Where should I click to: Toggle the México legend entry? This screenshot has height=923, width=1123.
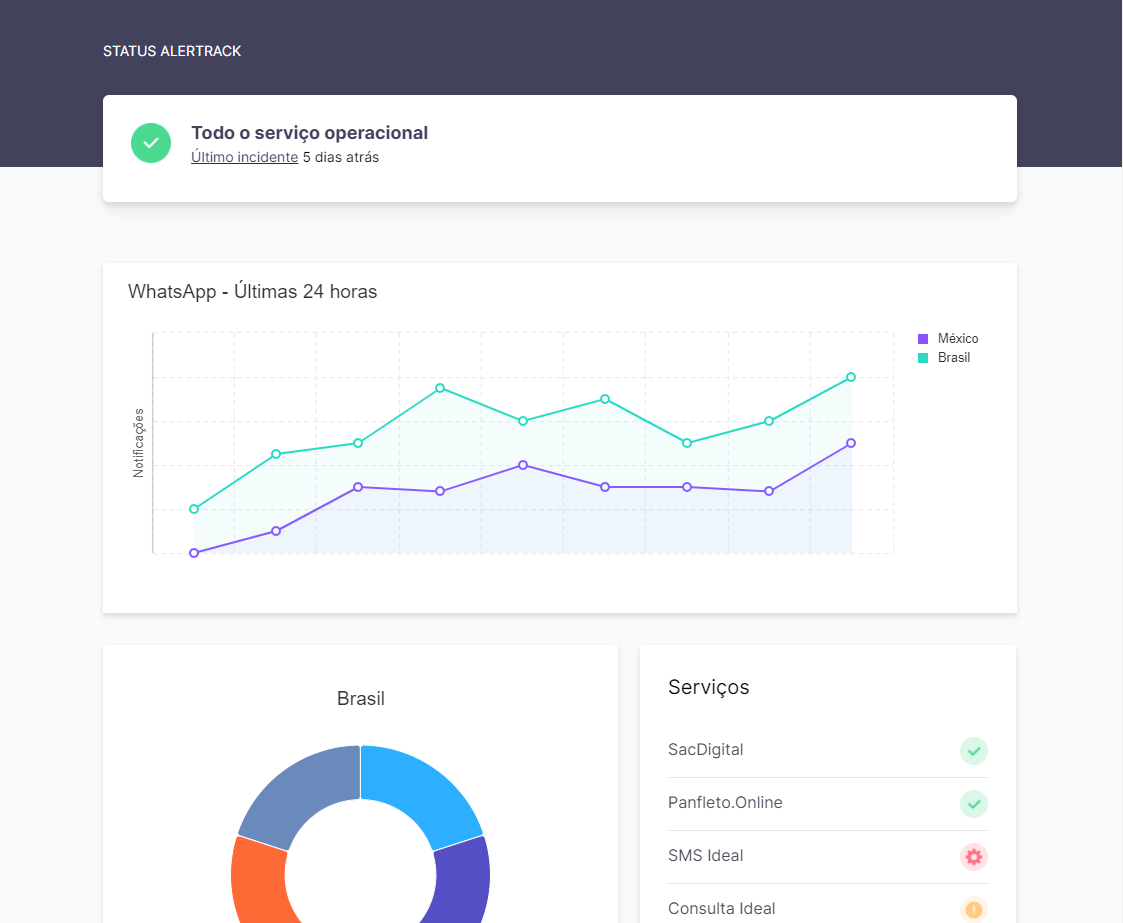click(x=948, y=339)
